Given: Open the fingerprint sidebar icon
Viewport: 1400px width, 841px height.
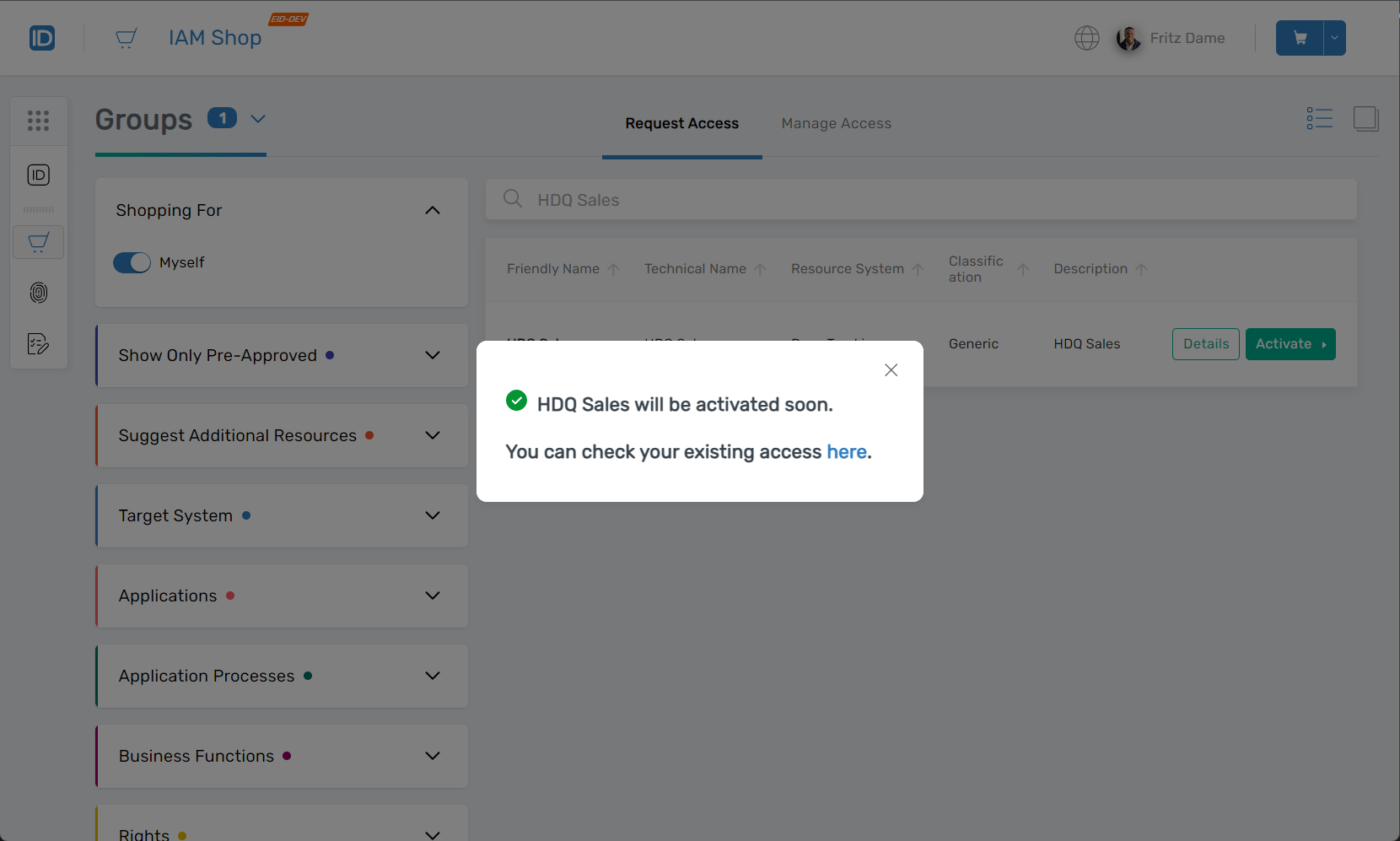Looking at the screenshot, I should coord(39,293).
